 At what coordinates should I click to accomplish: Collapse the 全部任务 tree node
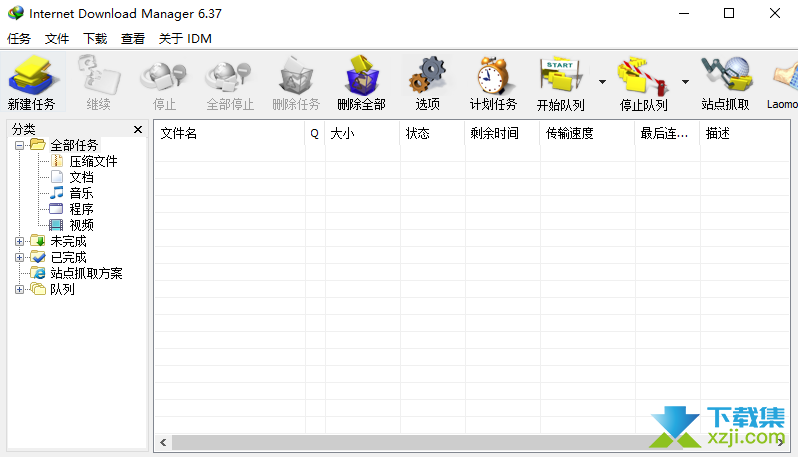tap(19, 146)
